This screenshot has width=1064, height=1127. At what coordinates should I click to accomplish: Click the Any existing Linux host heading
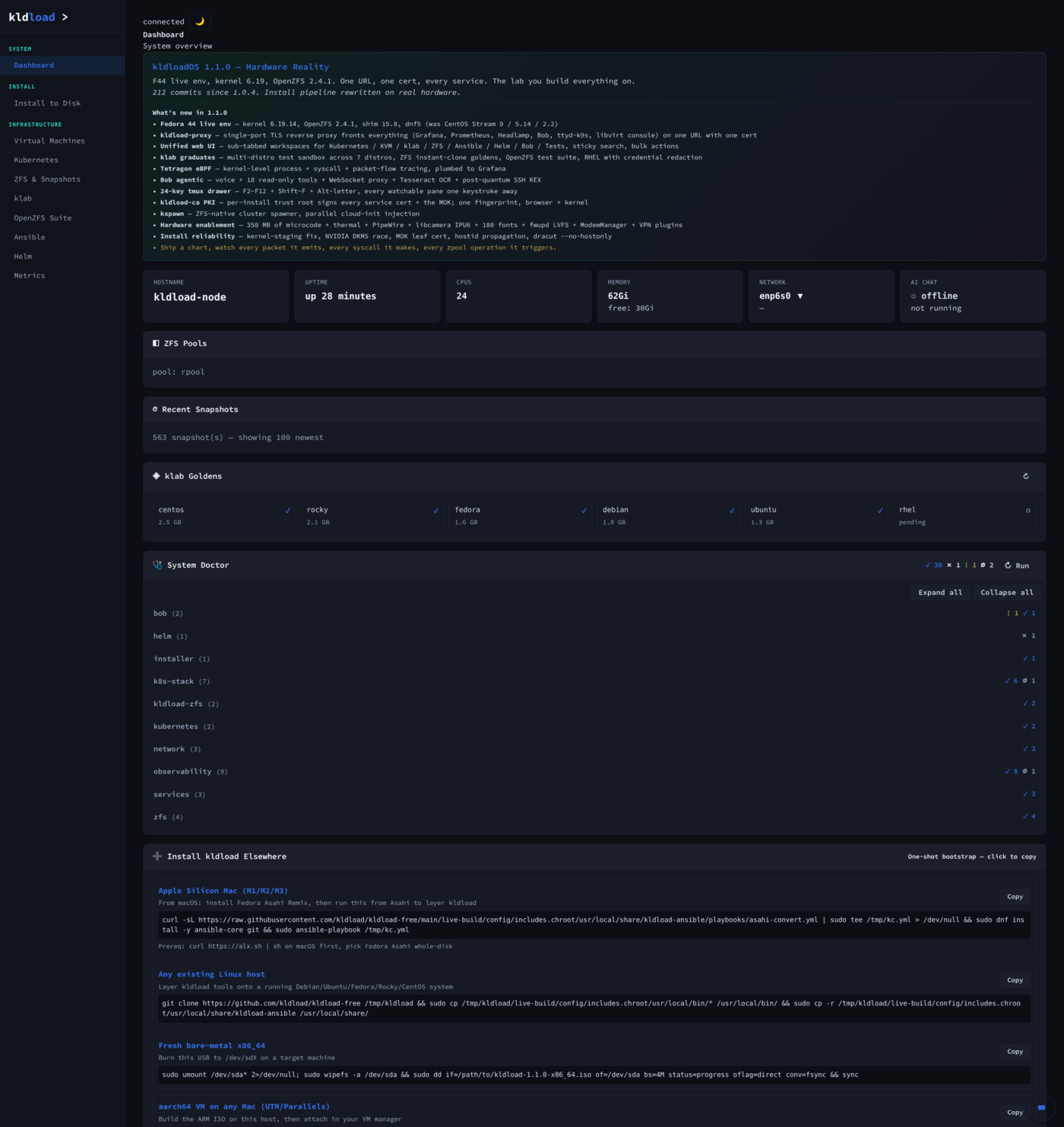211,974
